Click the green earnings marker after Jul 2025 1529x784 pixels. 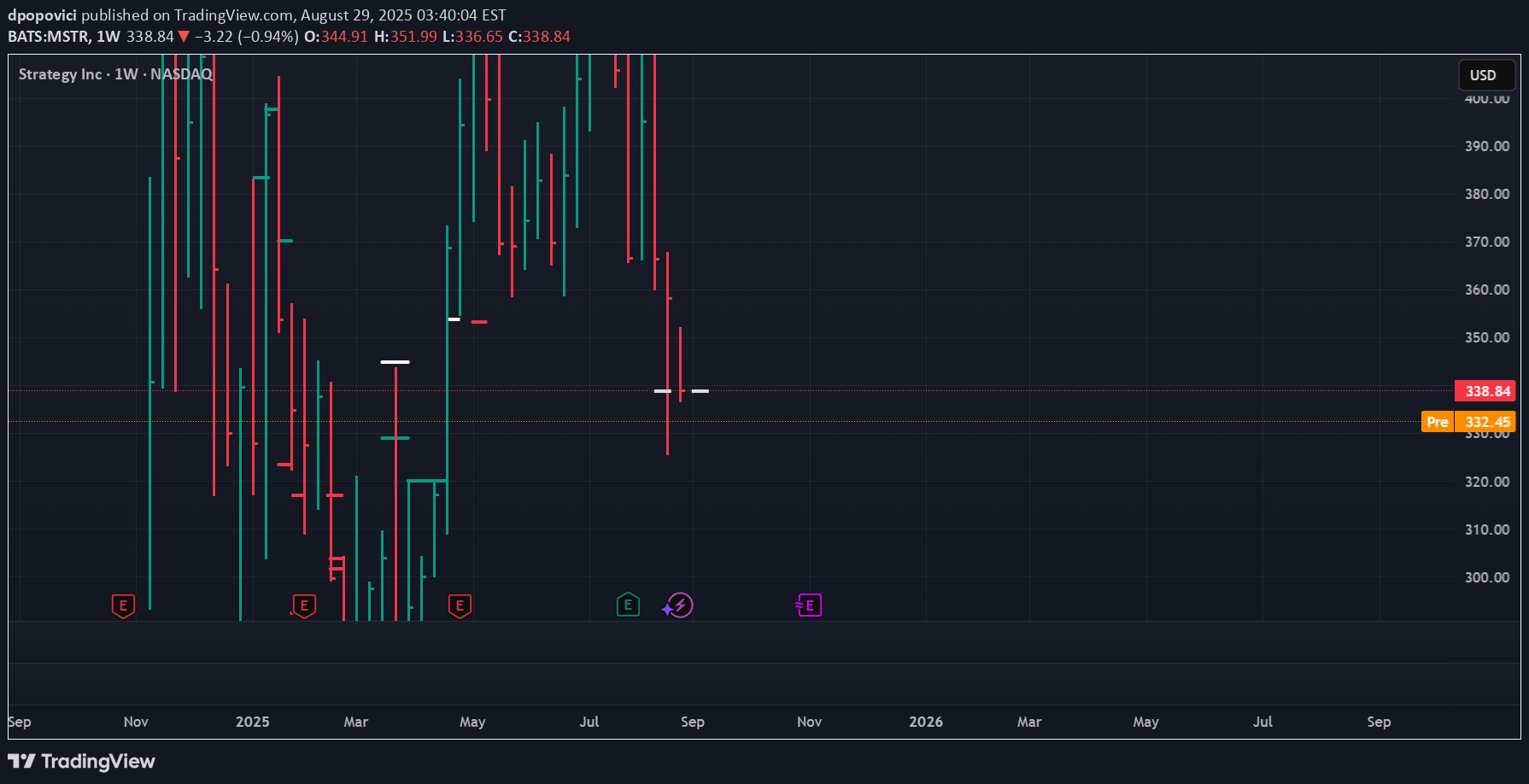click(x=628, y=606)
